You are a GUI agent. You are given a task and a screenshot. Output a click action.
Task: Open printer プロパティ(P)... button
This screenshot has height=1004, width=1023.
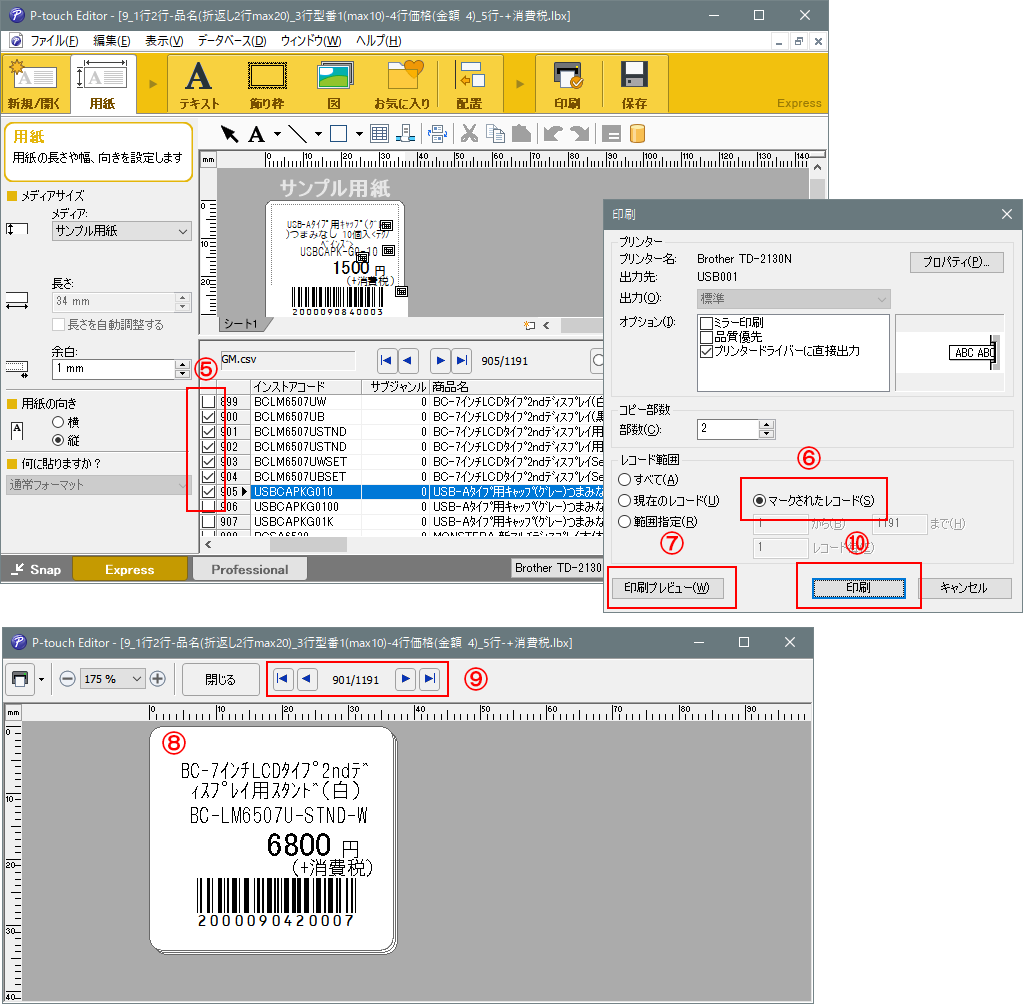[956, 262]
